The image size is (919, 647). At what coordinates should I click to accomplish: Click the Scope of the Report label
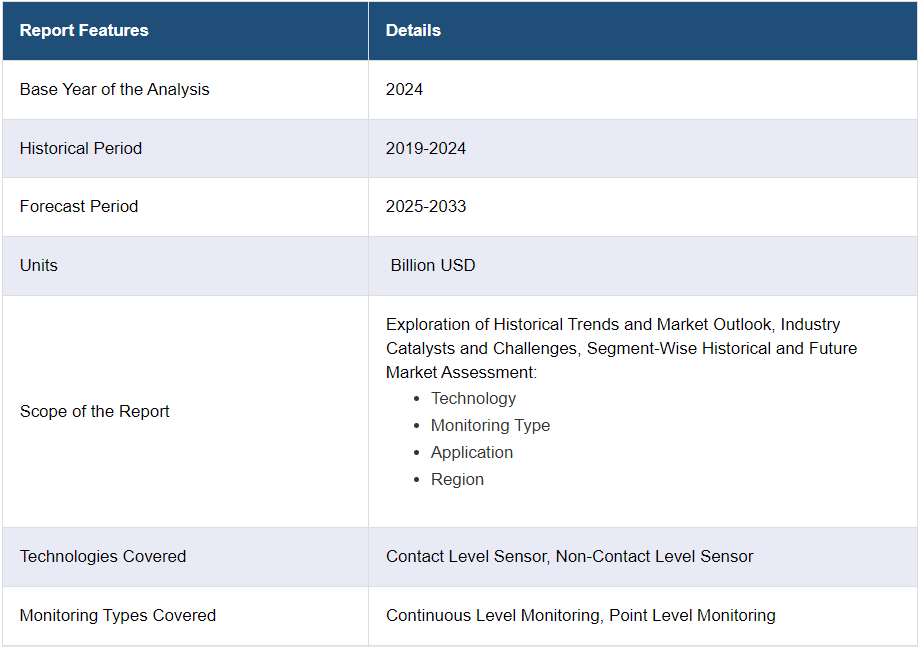(x=95, y=411)
